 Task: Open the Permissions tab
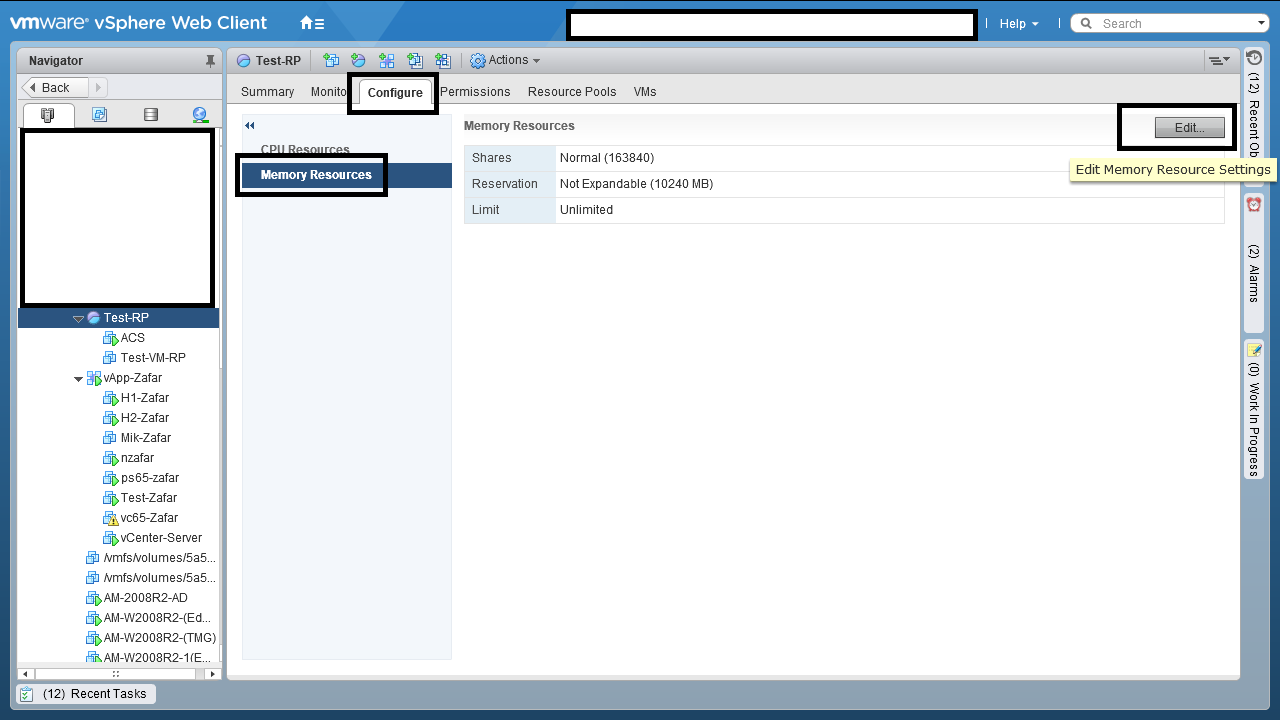click(x=475, y=92)
